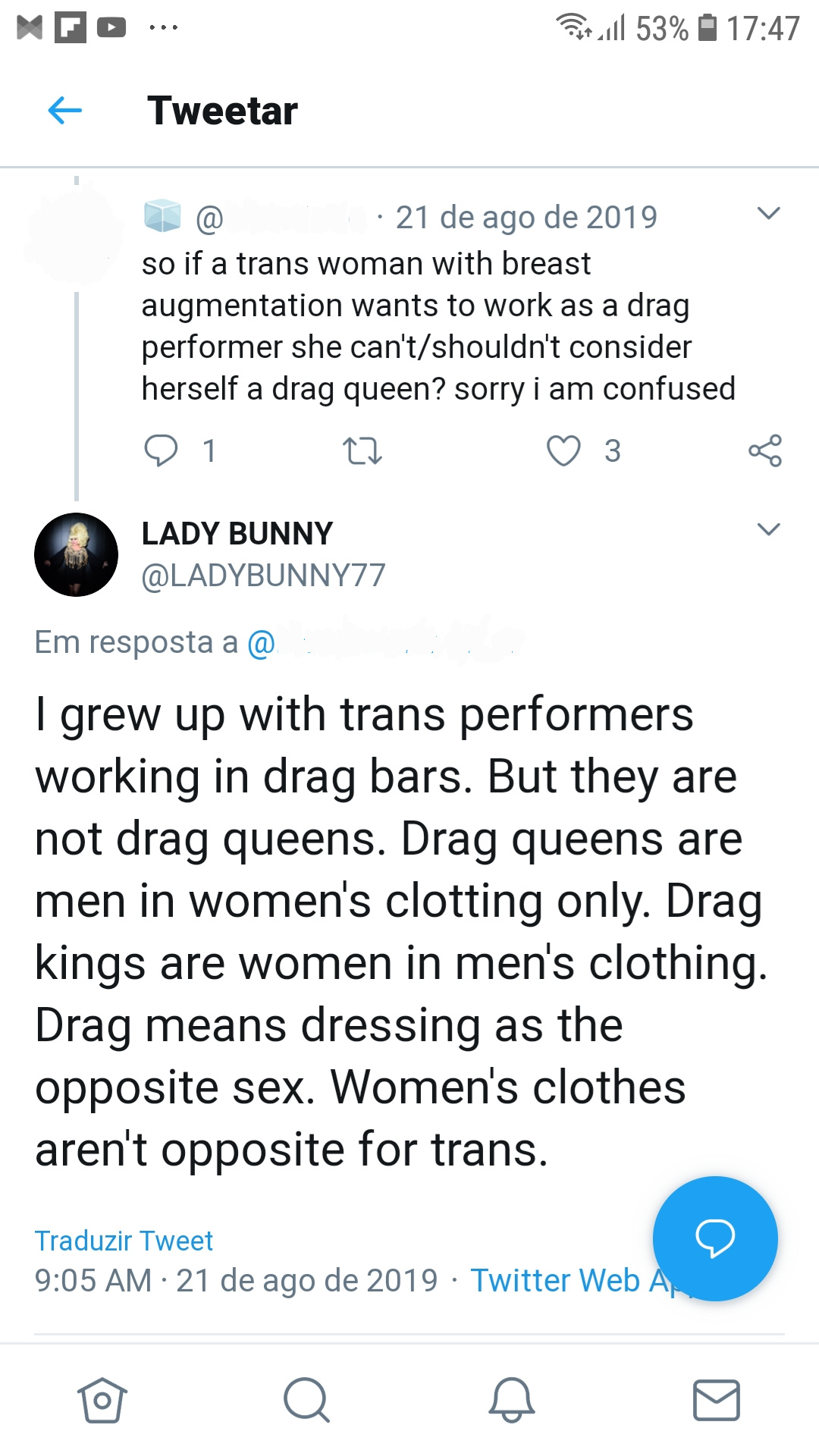Open the LADY BUNNY profile name
Screen dimensions: 819x1456
(x=237, y=534)
